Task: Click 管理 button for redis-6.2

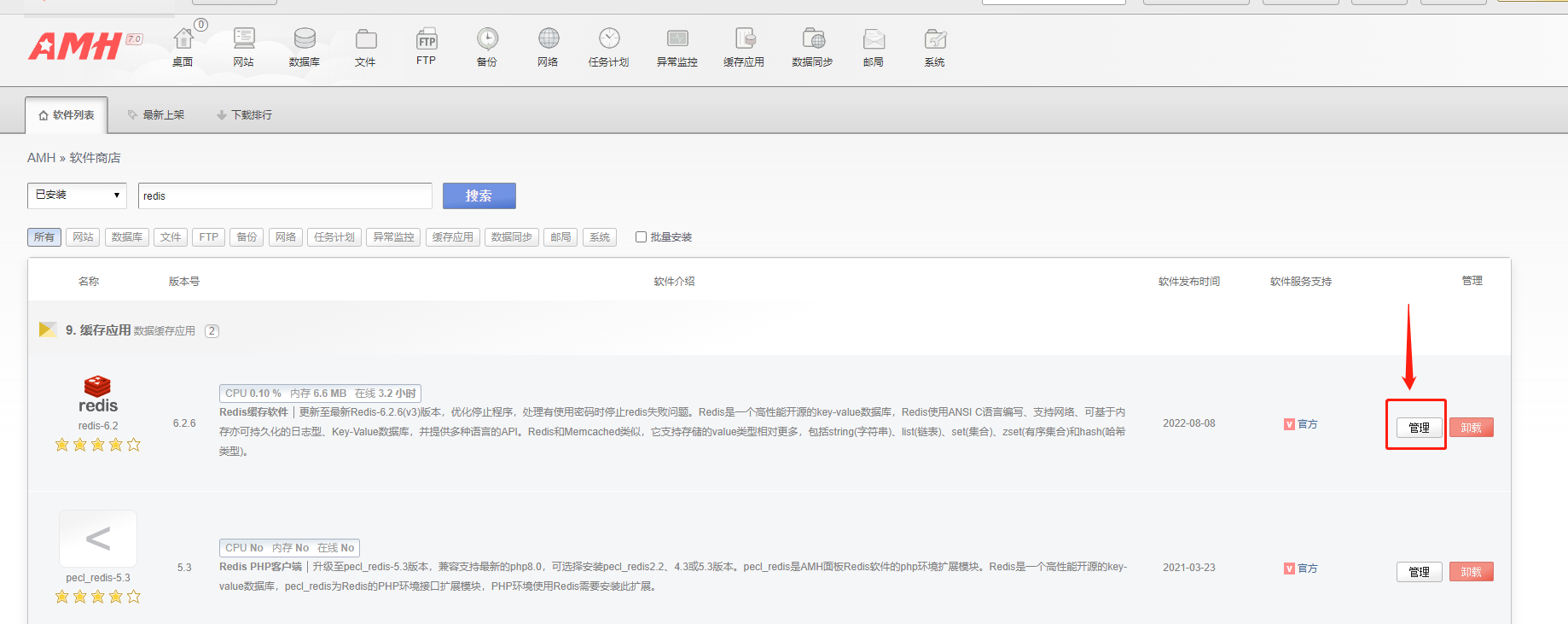Action: (x=1420, y=428)
